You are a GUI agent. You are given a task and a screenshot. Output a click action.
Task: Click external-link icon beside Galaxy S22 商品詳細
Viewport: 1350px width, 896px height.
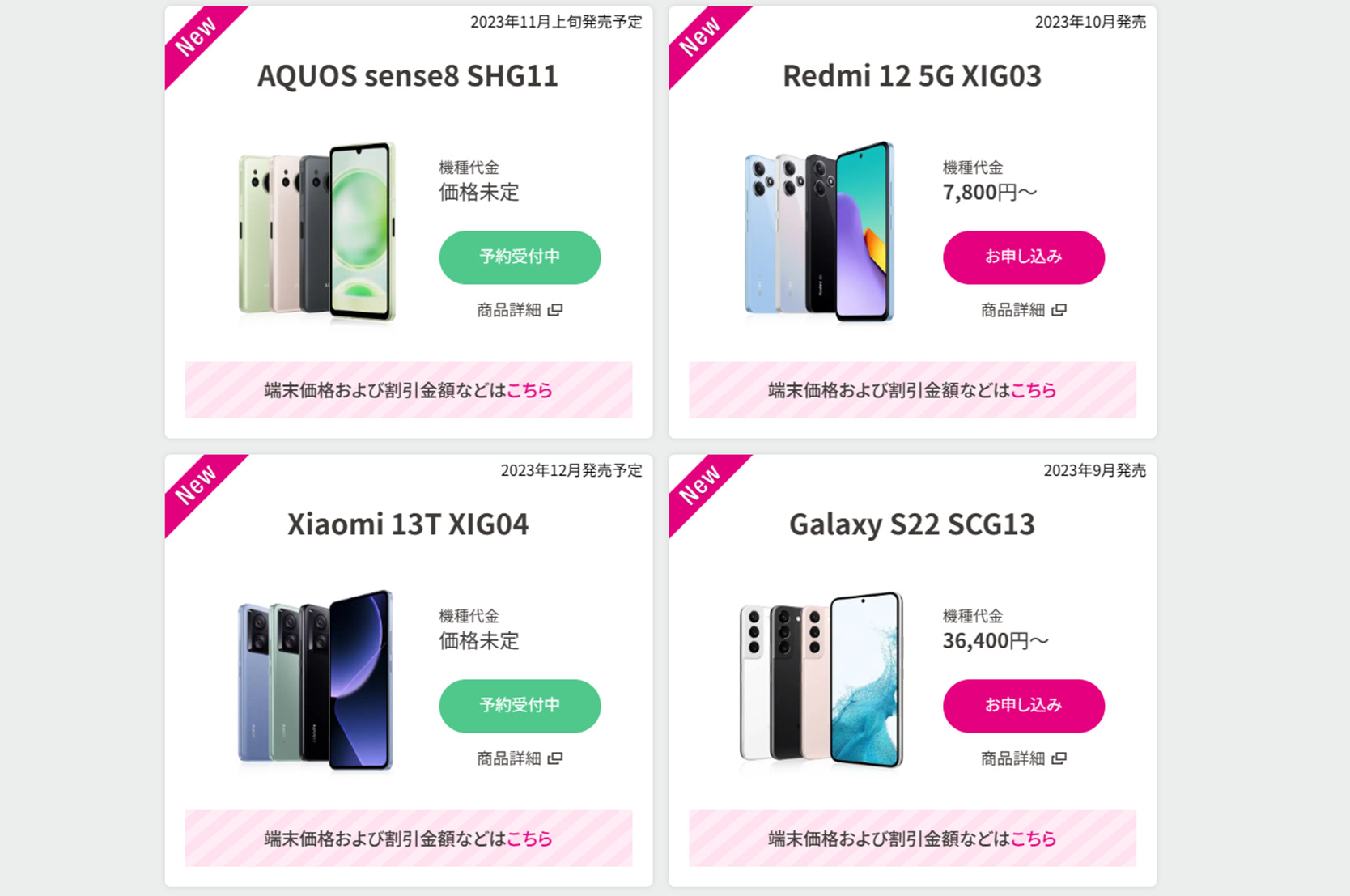tap(1059, 758)
